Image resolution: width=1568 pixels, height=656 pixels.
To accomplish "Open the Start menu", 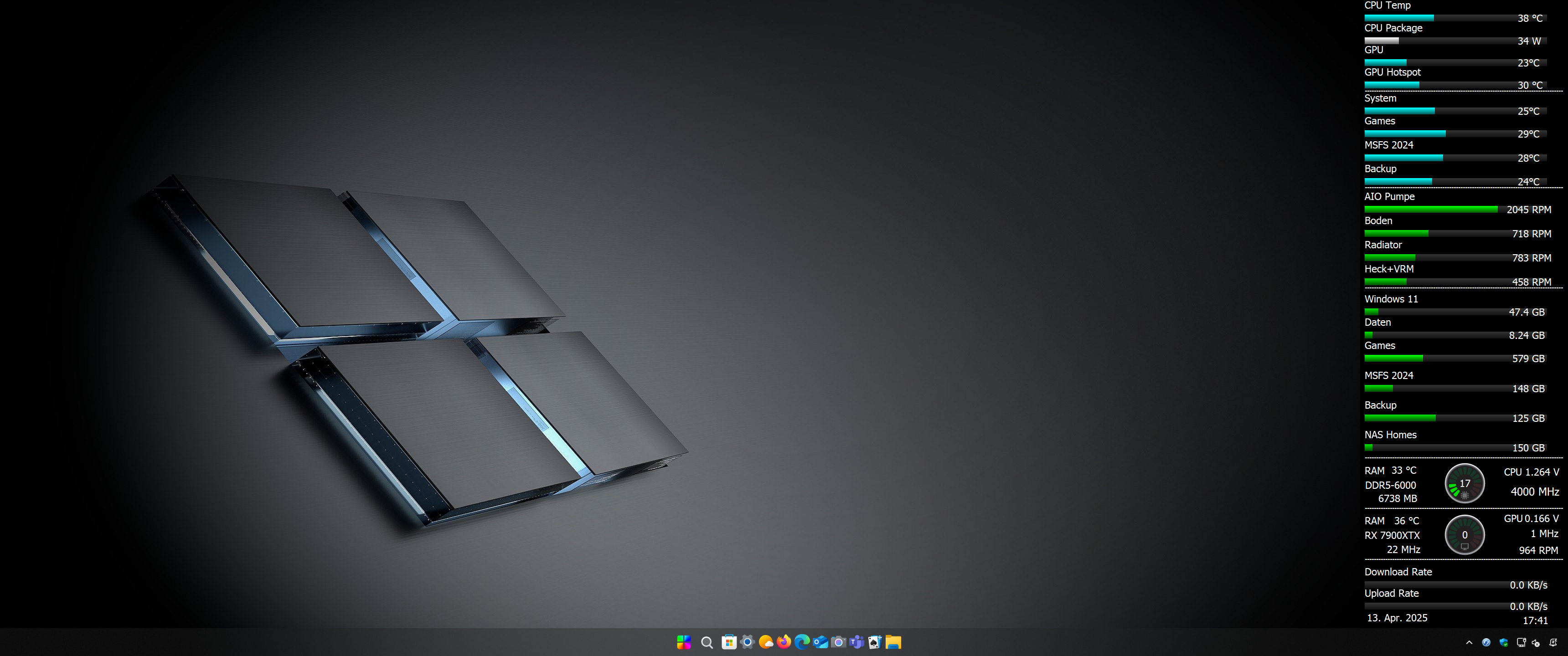I will point(684,643).
